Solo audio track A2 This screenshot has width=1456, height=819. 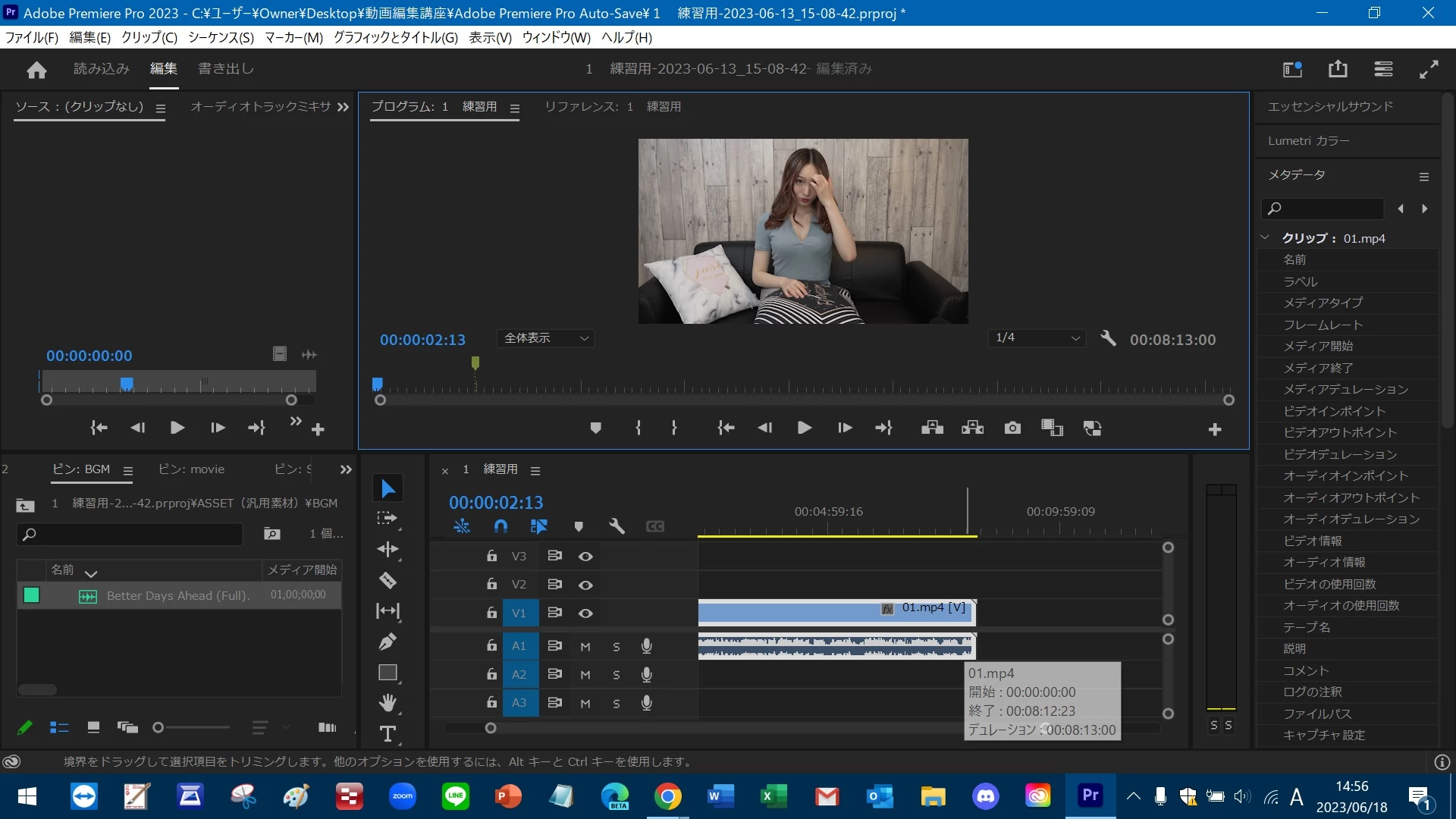[x=617, y=675]
